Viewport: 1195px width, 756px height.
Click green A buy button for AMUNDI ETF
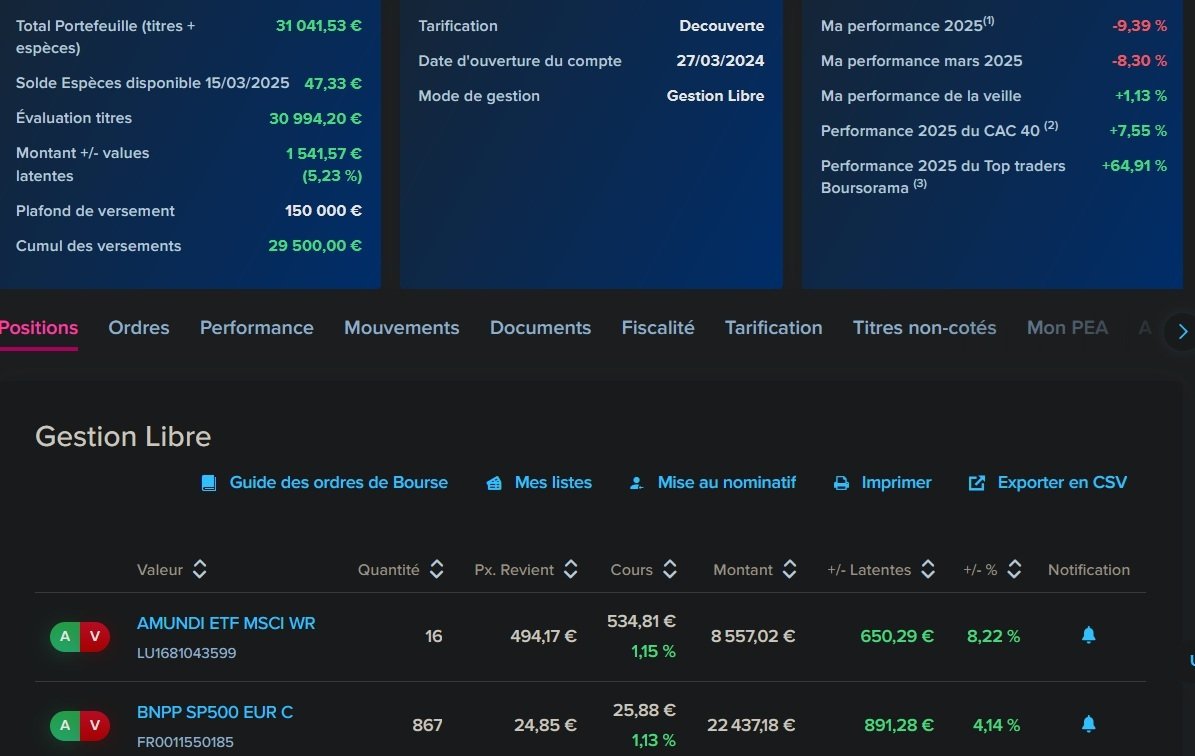click(65, 636)
